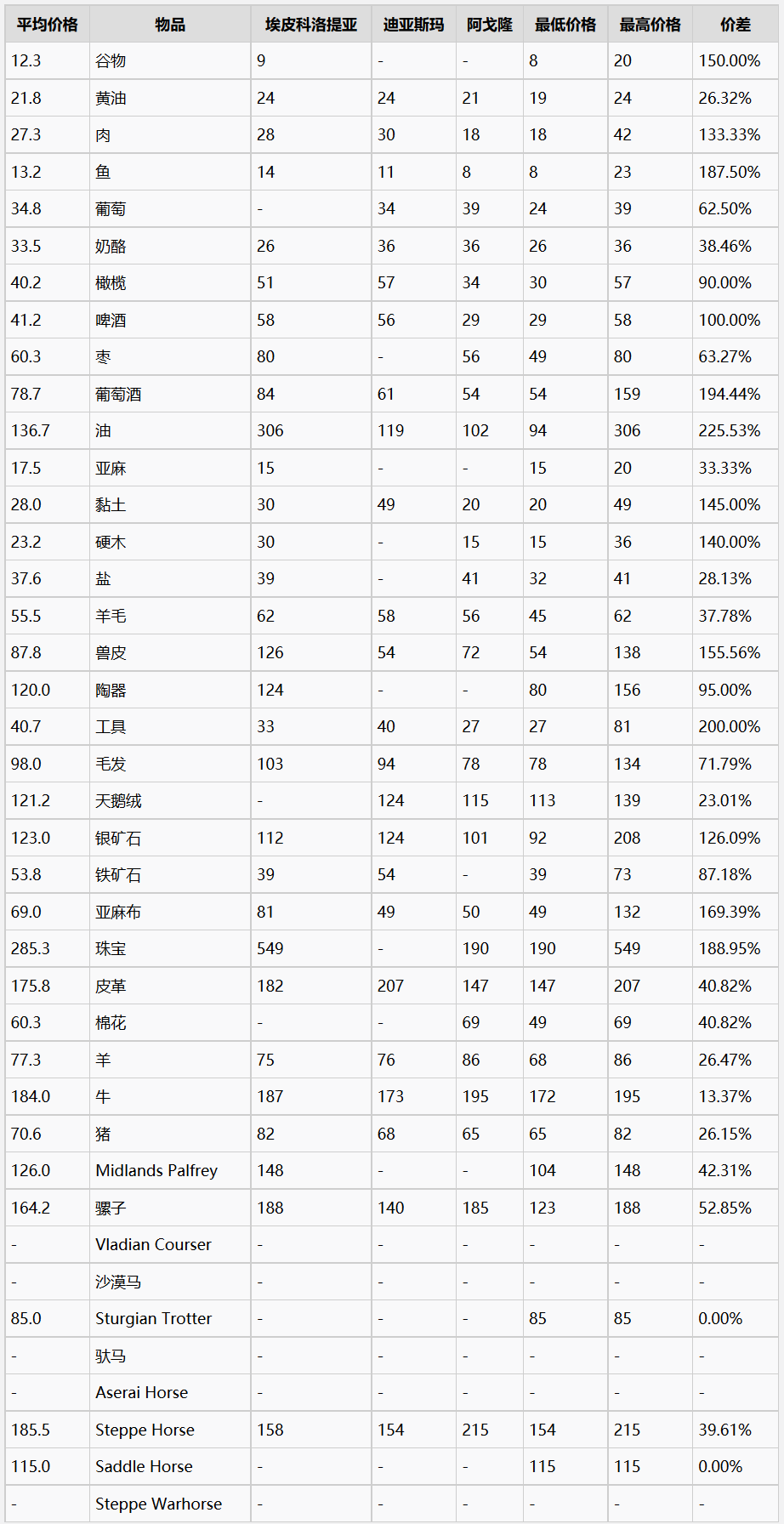784x1524 pixels.
Task: Select the Aserai Horse item cell
Action: 170,1392
